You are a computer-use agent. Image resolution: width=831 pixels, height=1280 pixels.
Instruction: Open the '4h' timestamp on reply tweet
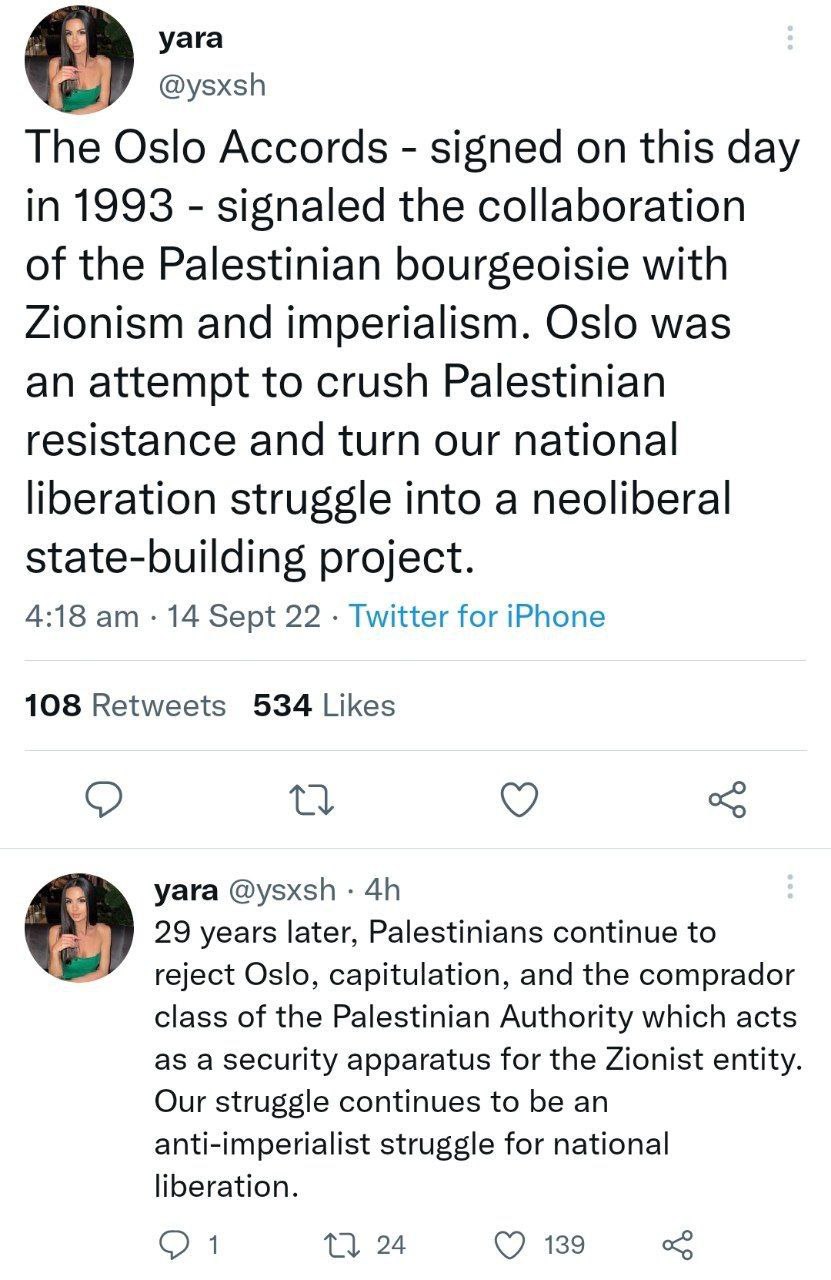[x=384, y=889]
